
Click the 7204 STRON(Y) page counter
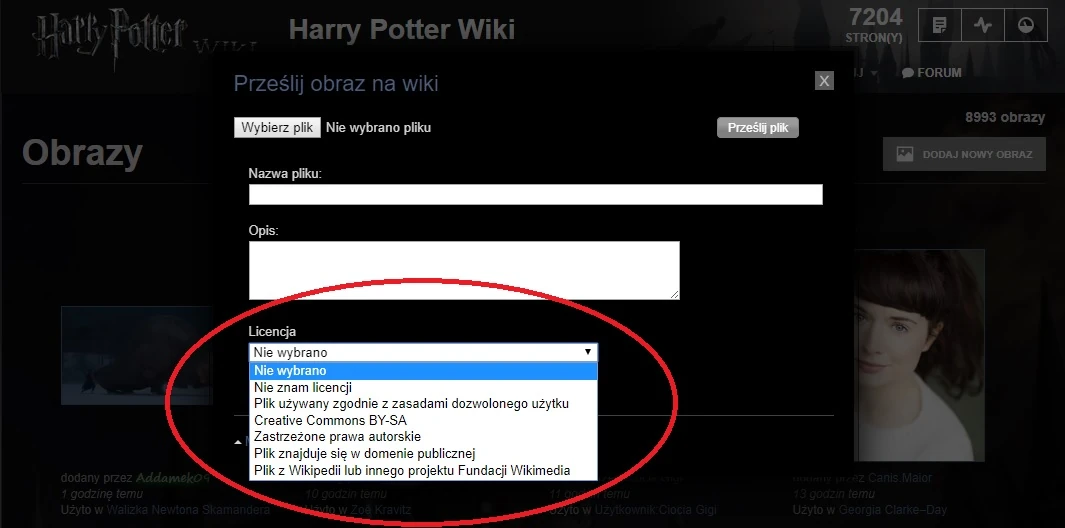coord(875,25)
